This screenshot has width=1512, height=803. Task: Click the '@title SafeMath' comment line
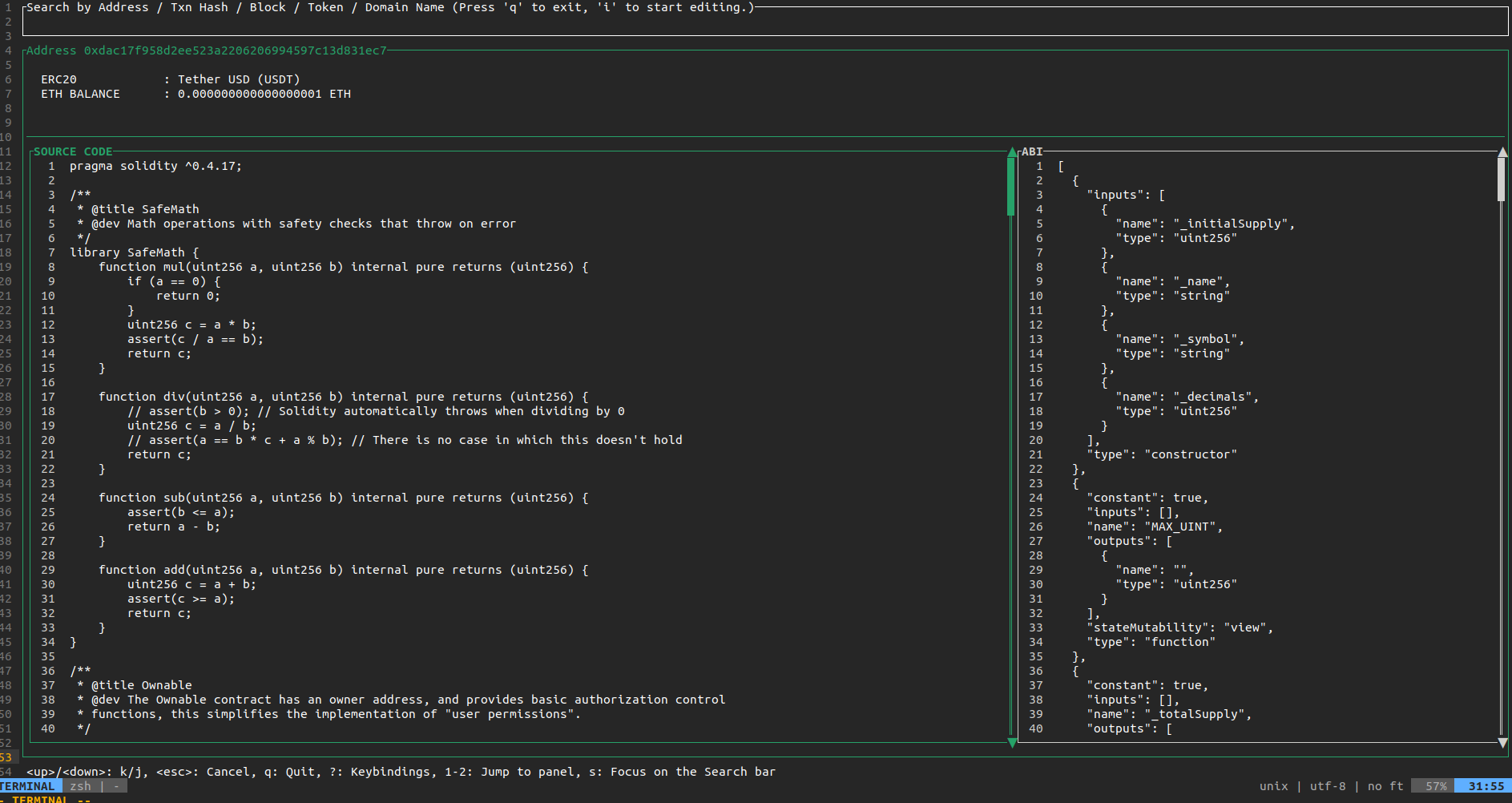click(138, 209)
